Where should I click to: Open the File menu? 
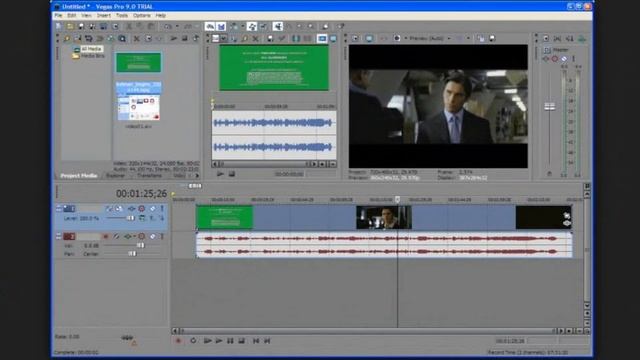click(x=58, y=16)
